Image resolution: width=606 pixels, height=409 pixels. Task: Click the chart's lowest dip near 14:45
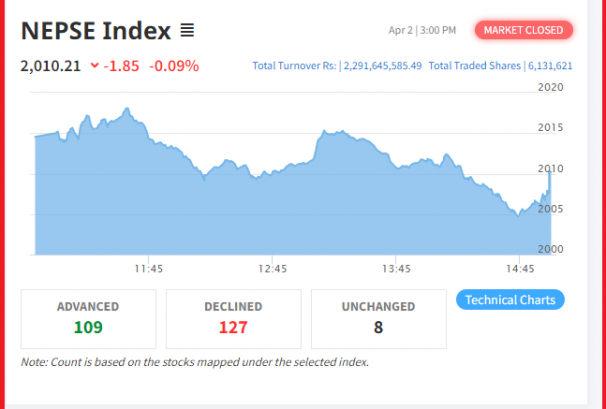[x=518, y=215]
